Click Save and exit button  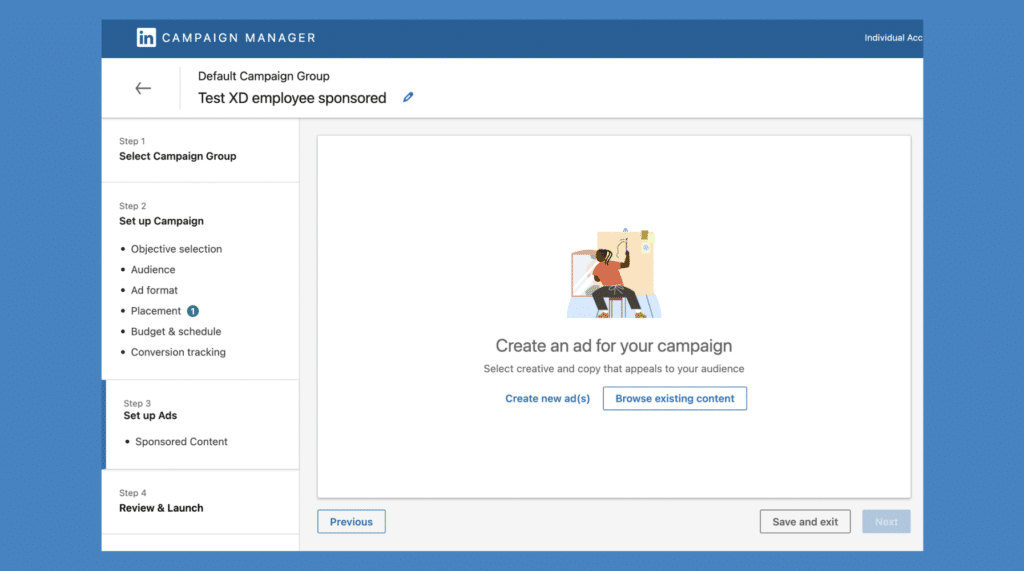[x=805, y=522]
